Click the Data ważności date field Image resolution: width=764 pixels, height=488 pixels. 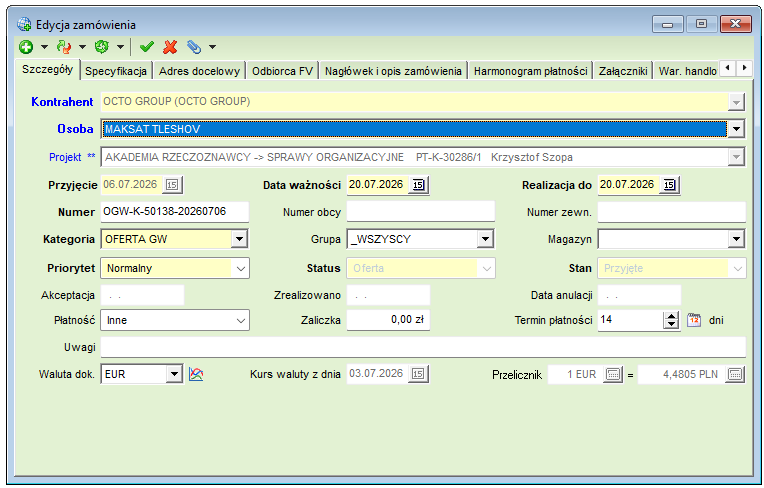tap(378, 185)
